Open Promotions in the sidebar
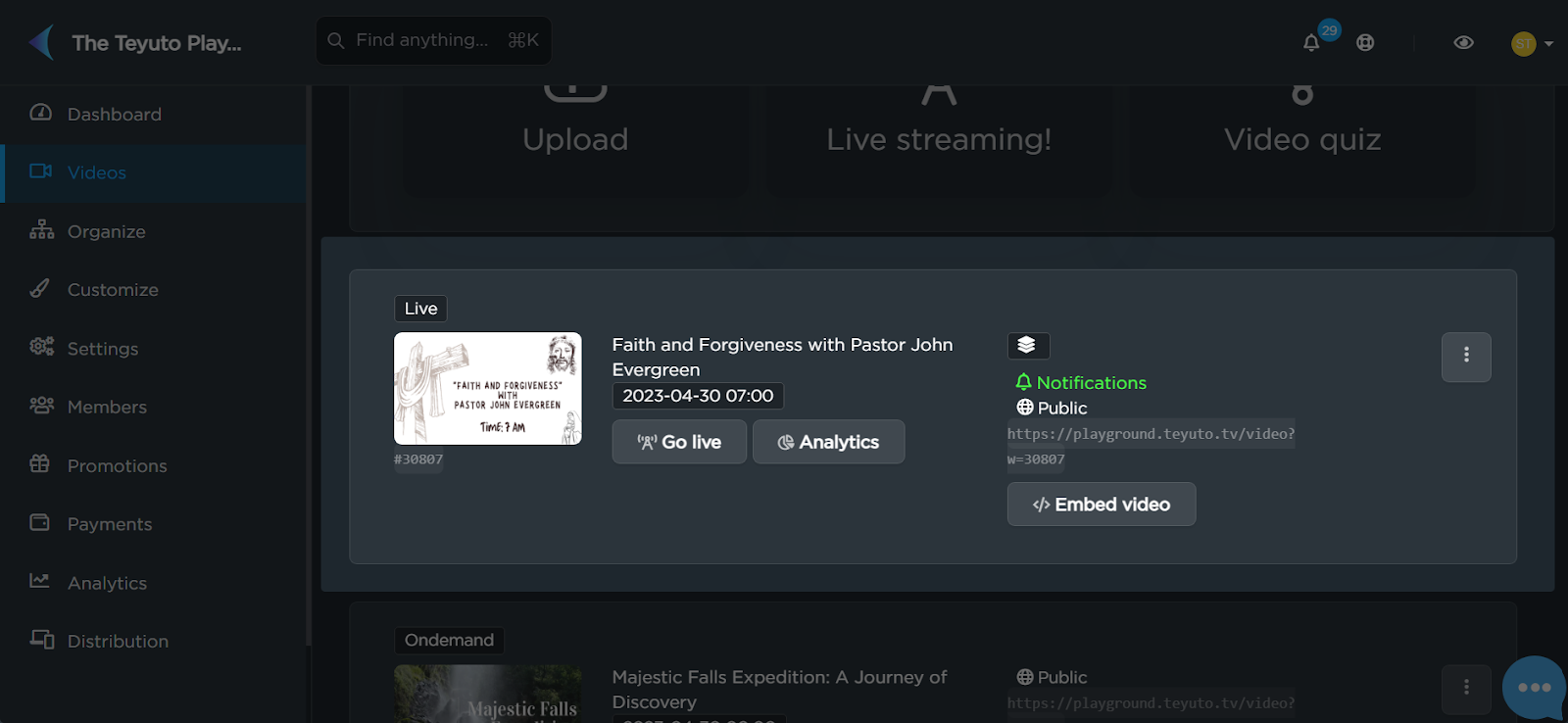The width and height of the screenshot is (1568, 723). click(154, 465)
